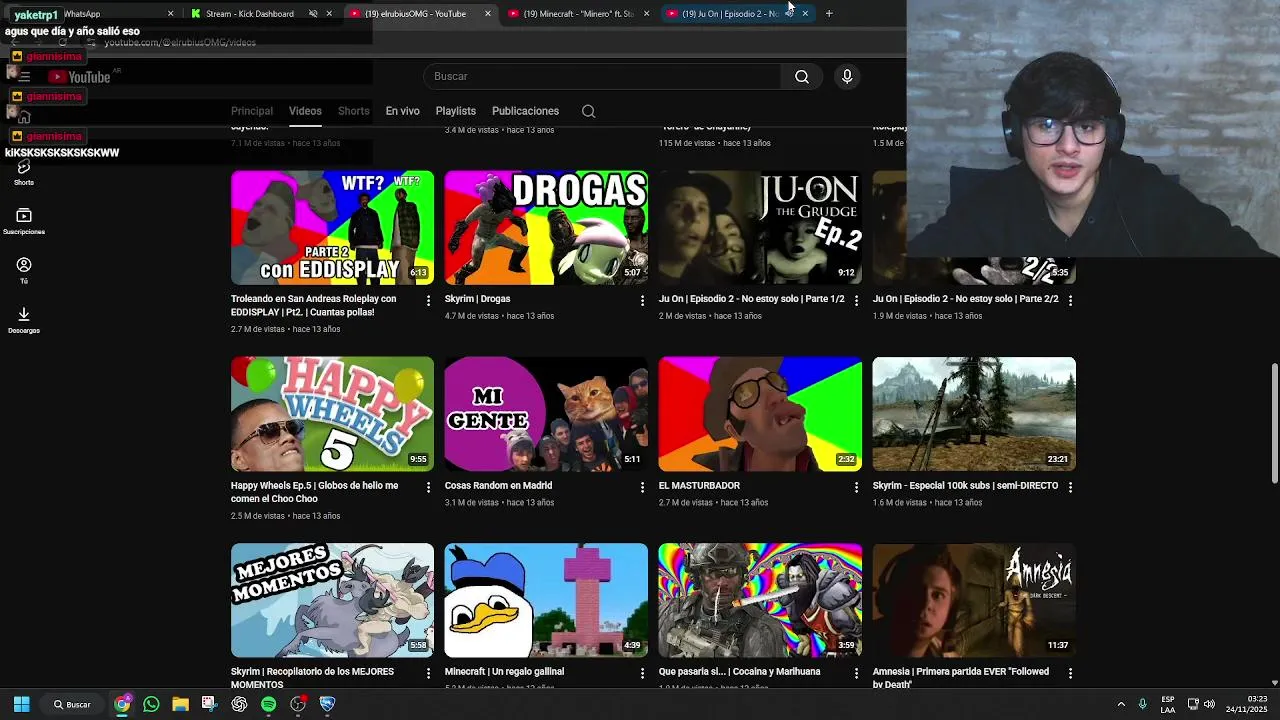Open options for Skyrim Especial 100k subs video
Viewport: 1280px width, 720px height.
(1070, 487)
